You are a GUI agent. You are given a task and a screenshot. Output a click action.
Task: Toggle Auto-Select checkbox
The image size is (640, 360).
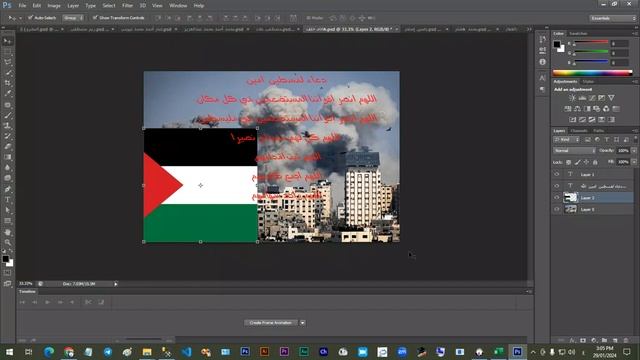31,18
